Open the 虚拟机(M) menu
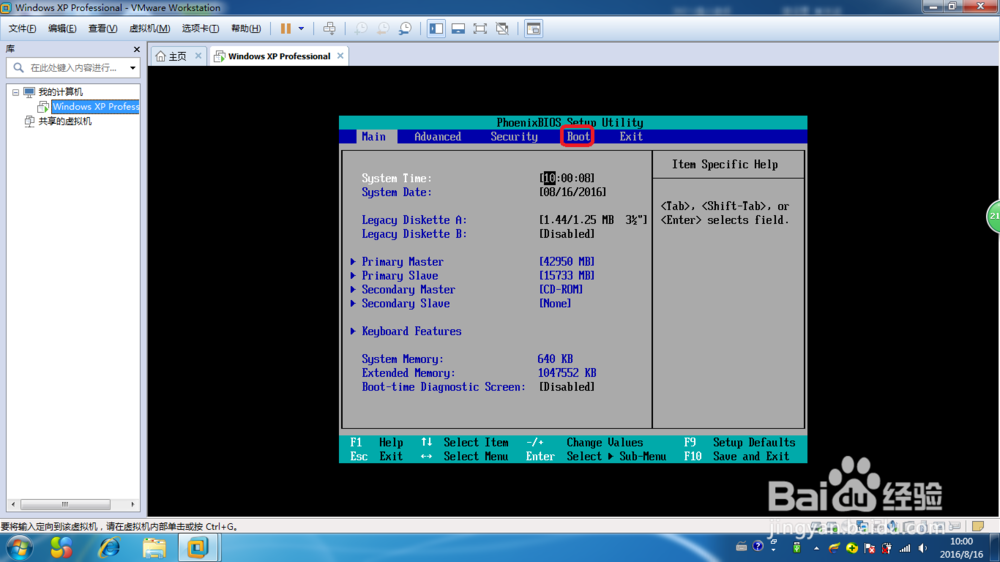Viewport: 1000px width, 562px height. pos(149,29)
